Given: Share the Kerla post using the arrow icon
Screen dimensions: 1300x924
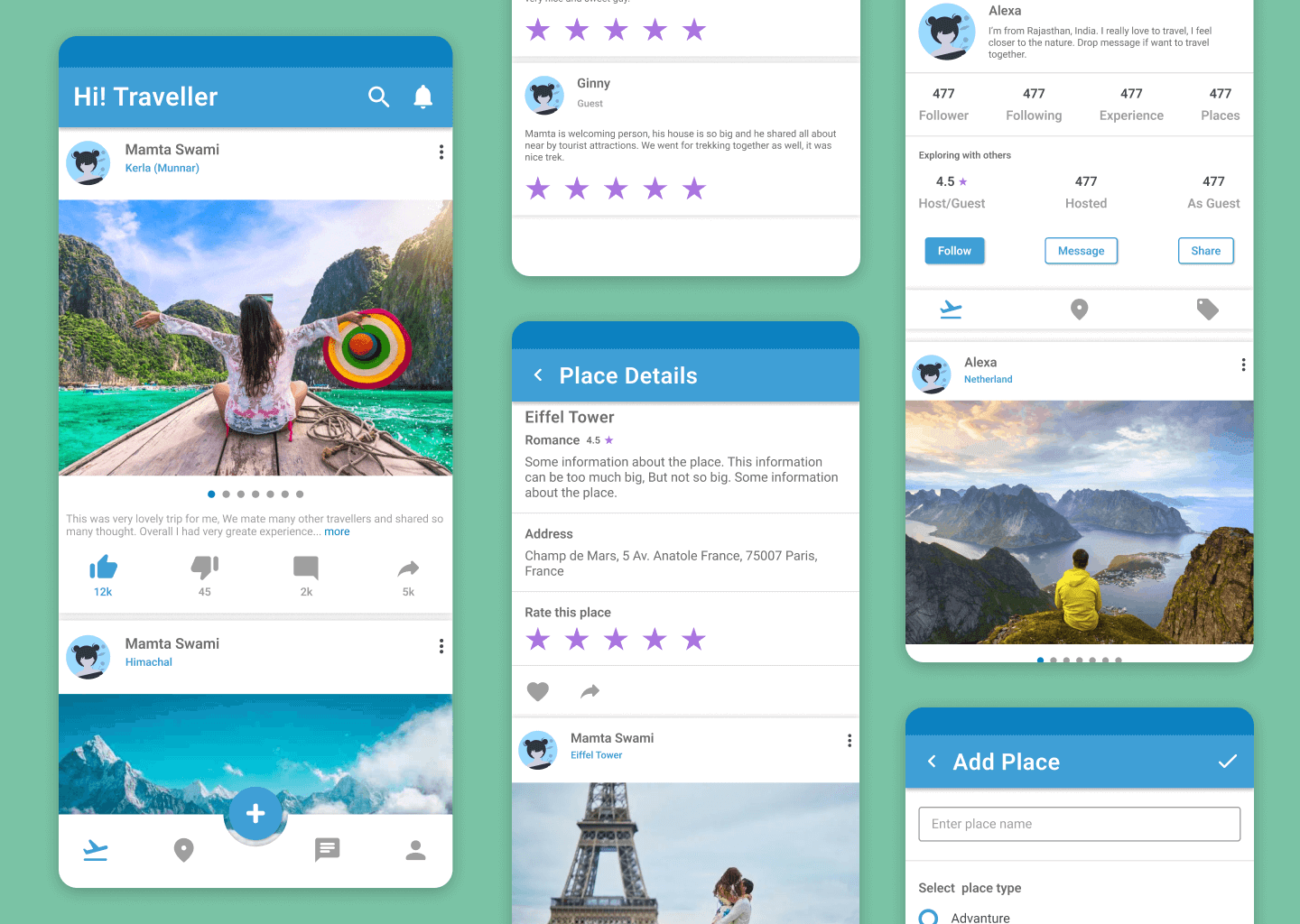Looking at the screenshot, I should pos(408,568).
